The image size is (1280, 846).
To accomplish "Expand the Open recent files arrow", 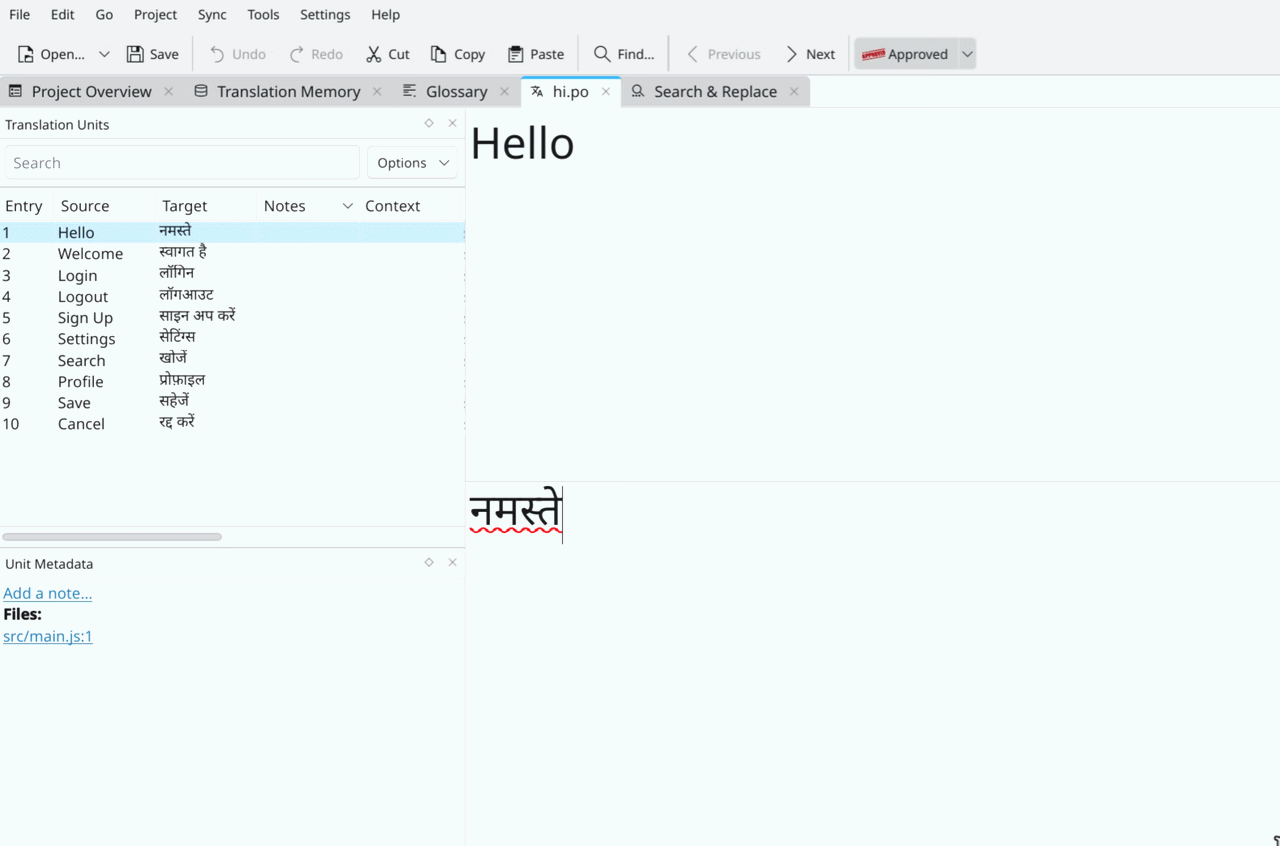I will (104, 54).
